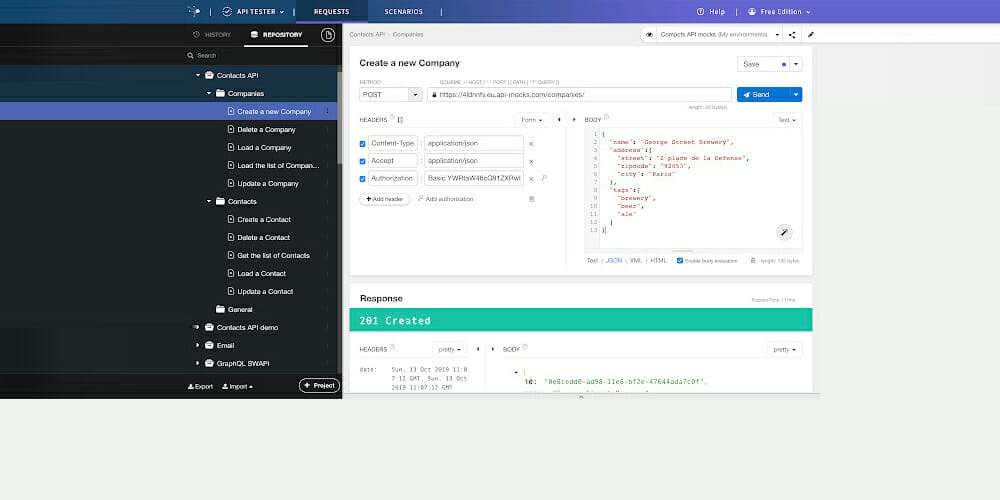Click the three-dot menu on Create a new Company
The image size is (1000, 500).
[x=327, y=111]
